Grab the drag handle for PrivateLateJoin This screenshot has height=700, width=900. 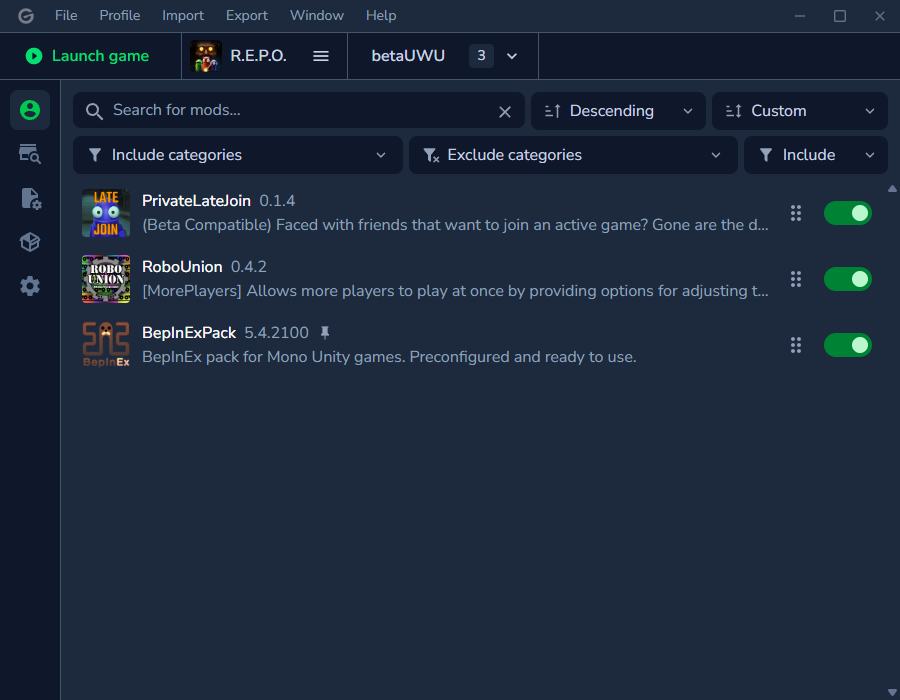(x=796, y=213)
